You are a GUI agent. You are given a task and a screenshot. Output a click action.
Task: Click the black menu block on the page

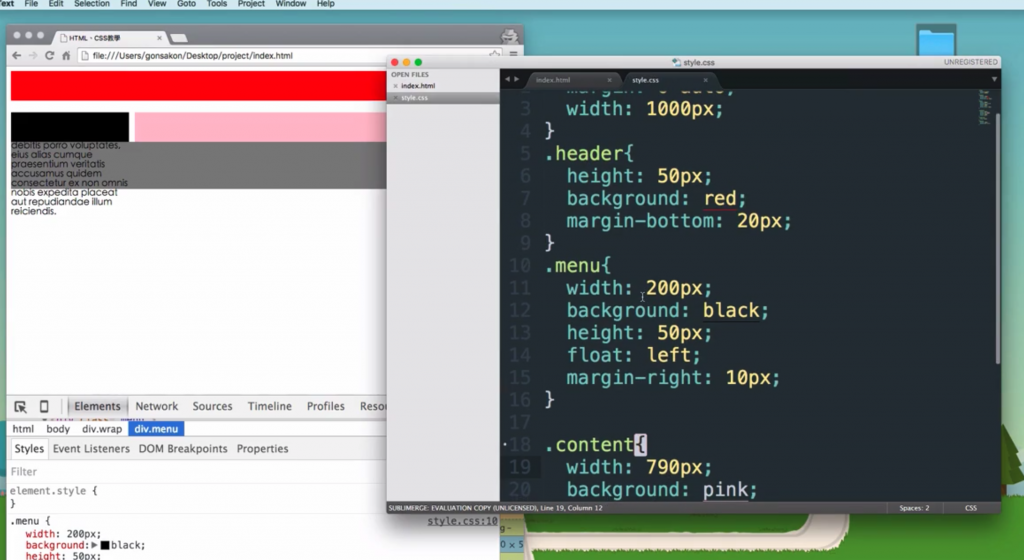click(70, 127)
